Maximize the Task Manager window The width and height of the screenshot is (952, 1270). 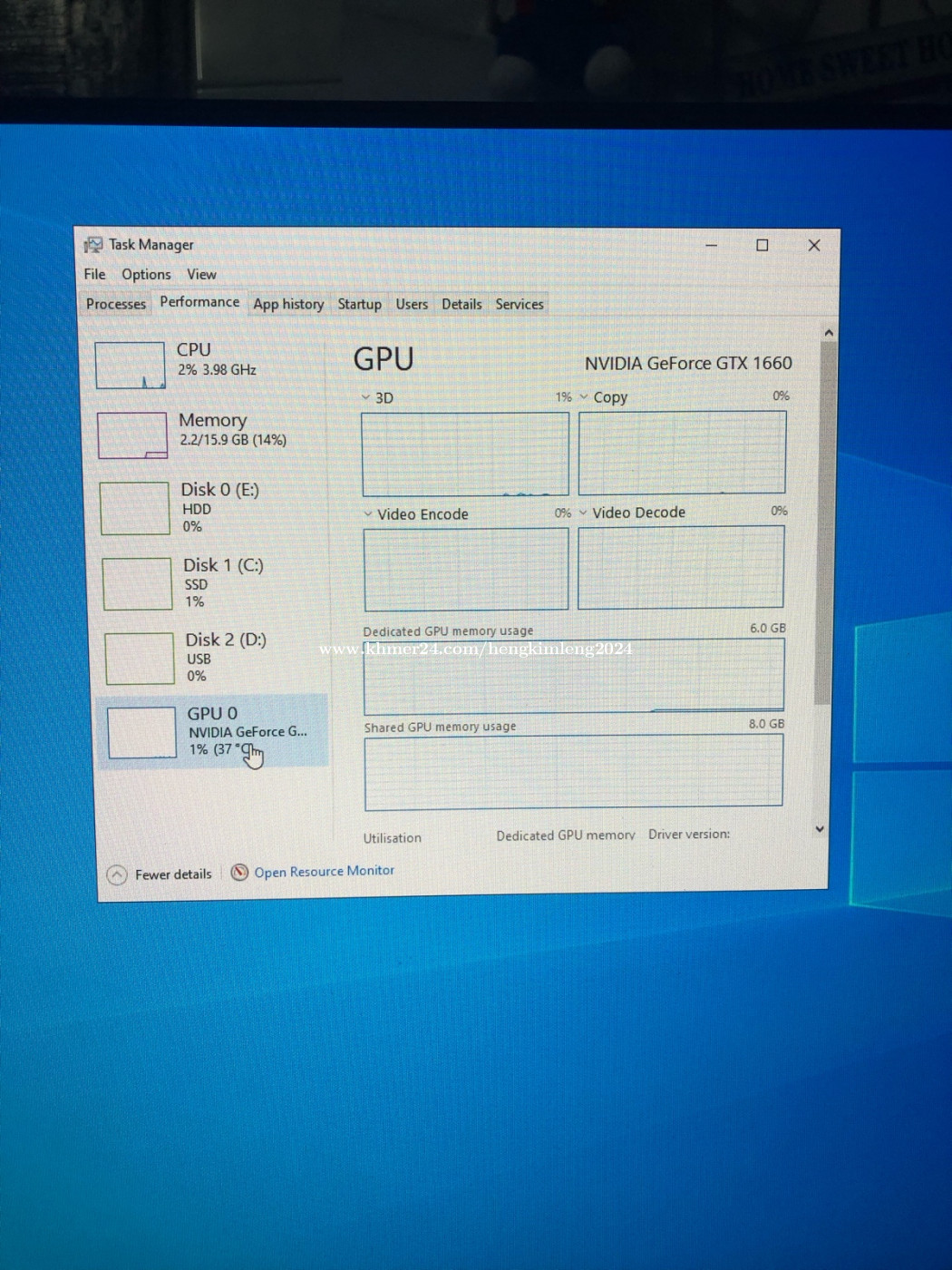pyautogui.click(x=763, y=245)
